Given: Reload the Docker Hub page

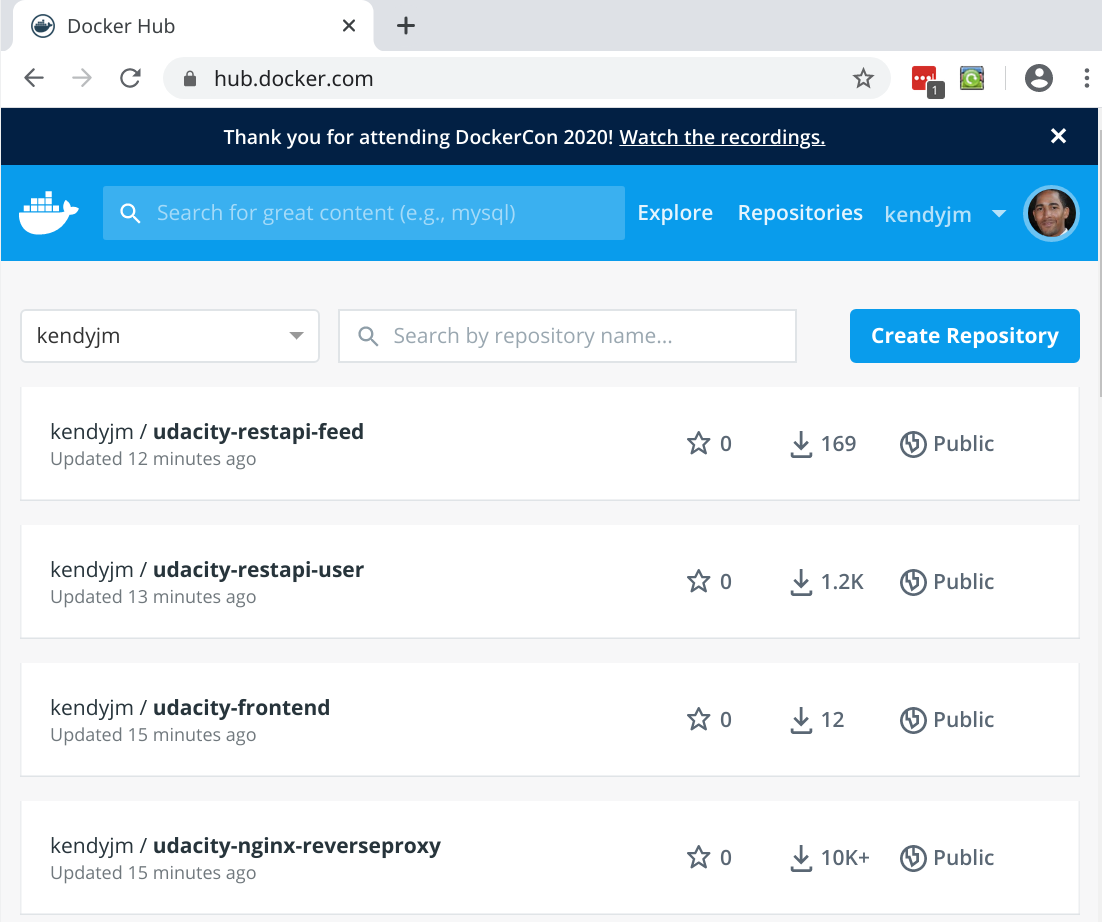Looking at the screenshot, I should point(131,78).
